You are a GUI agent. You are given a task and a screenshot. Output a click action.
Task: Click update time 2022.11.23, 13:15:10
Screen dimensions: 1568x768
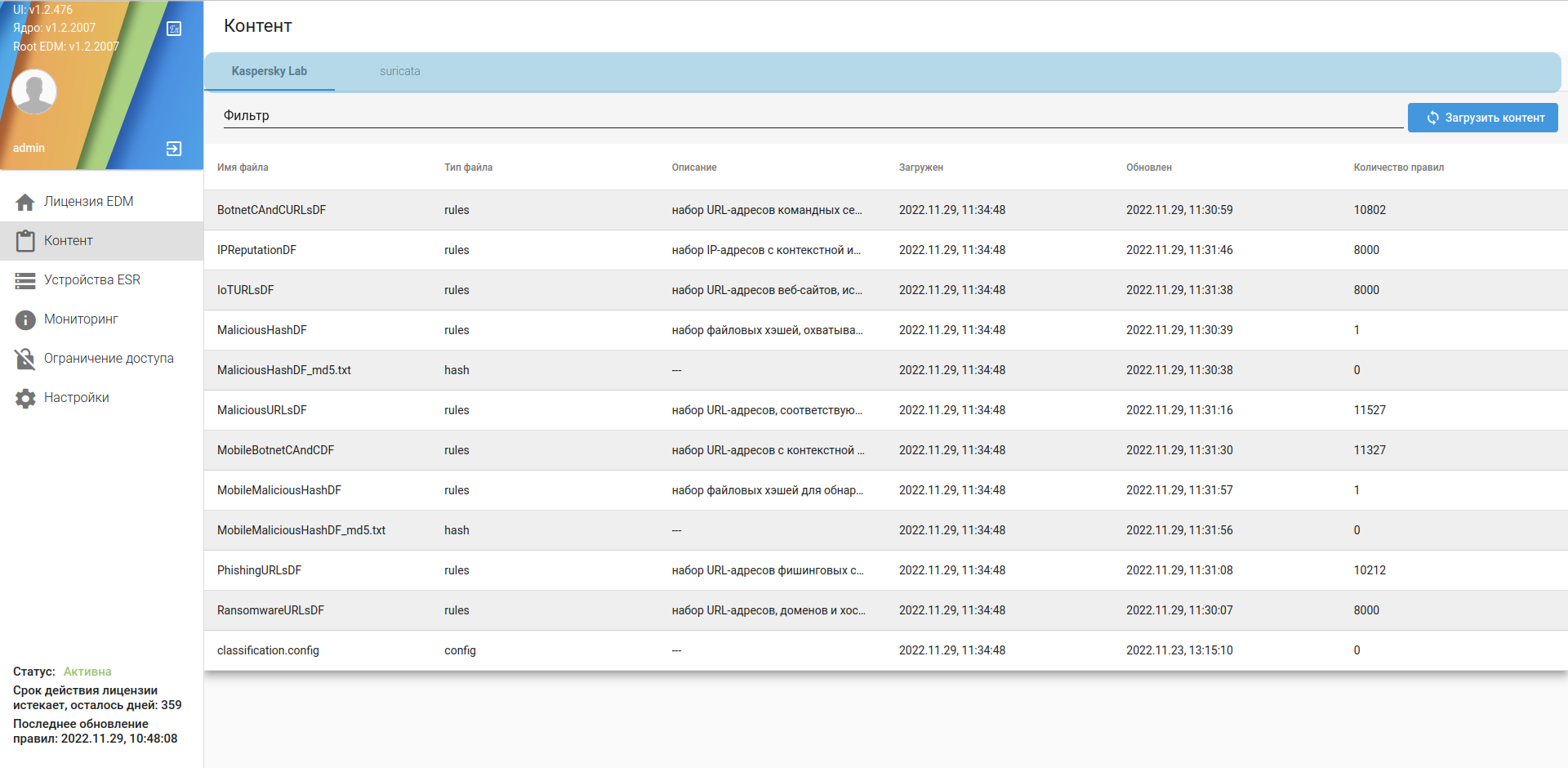[x=1179, y=650]
